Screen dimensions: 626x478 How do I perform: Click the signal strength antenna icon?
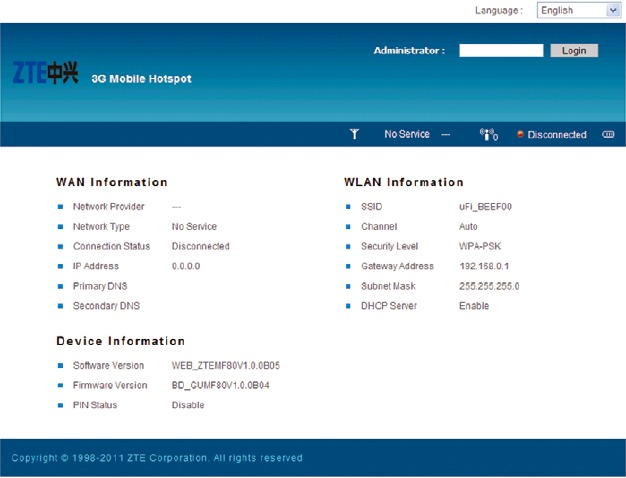pyautogui.click(x=354, y=134)
